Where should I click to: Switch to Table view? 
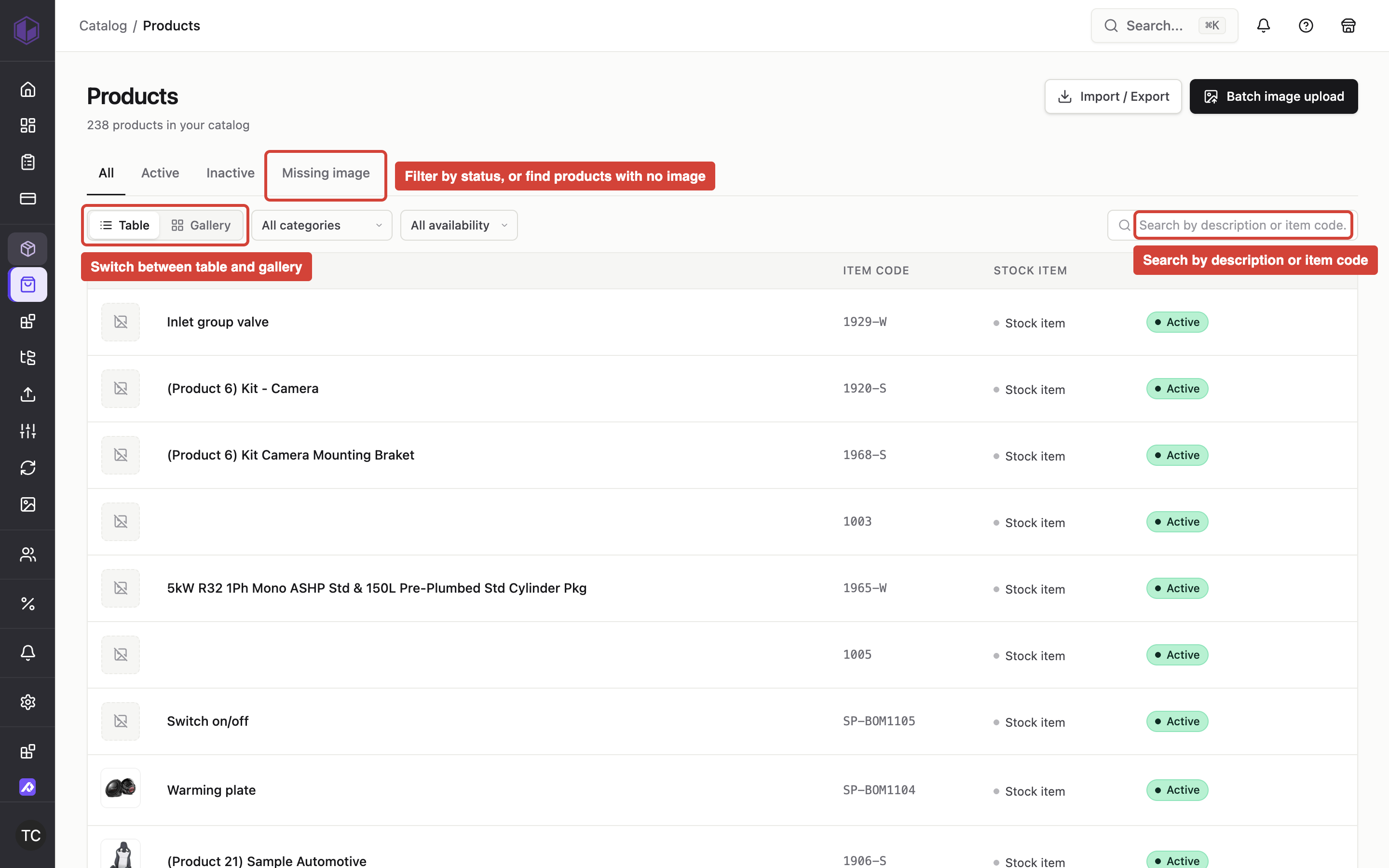(124, 225)
